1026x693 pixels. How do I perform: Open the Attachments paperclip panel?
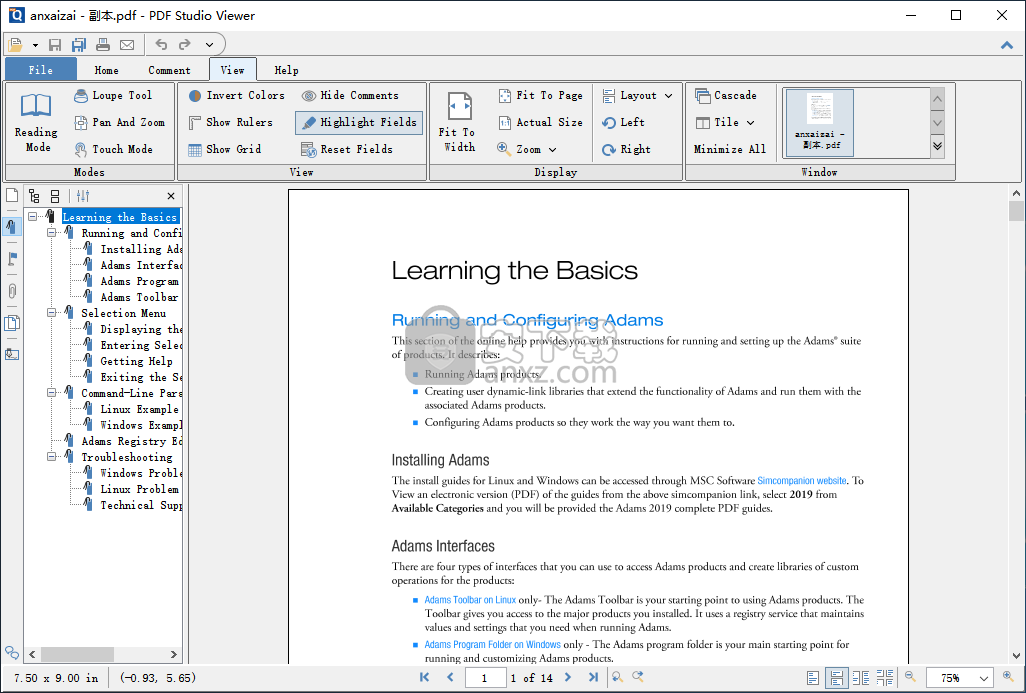tap(12, 291)
